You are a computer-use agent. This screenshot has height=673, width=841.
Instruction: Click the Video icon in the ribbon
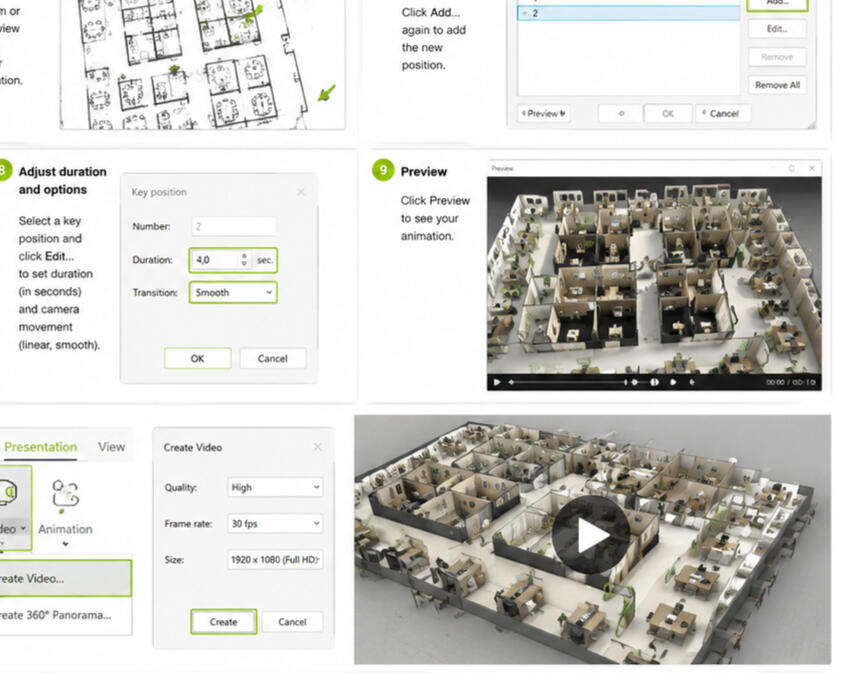pos(9,492)
